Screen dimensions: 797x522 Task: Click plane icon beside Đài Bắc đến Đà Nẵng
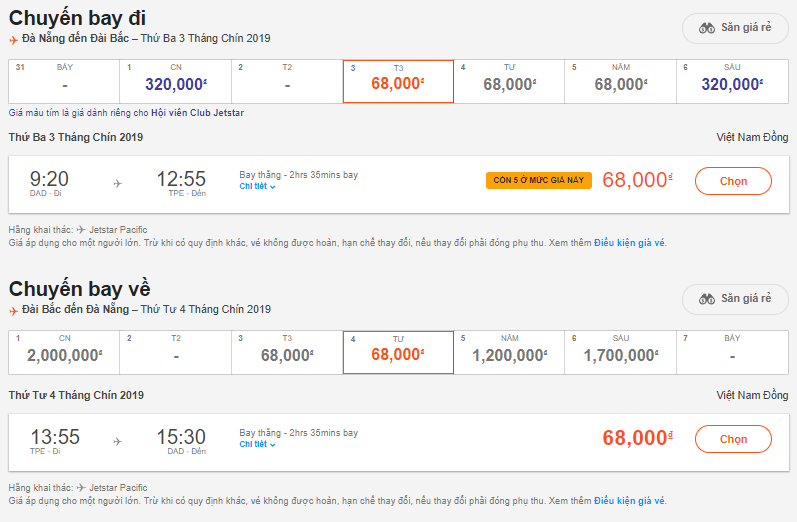(13, 310)
